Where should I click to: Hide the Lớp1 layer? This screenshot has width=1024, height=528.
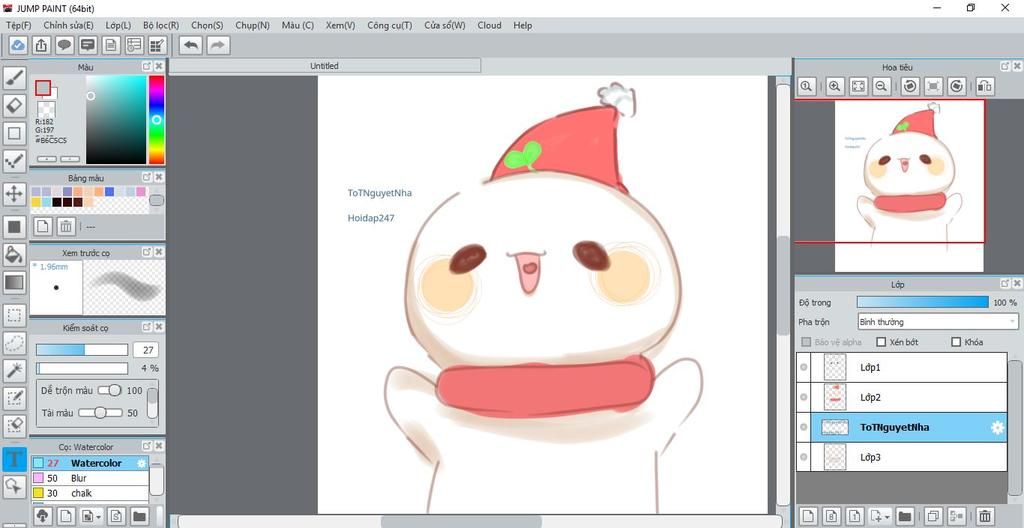click(x=803, y=367)
